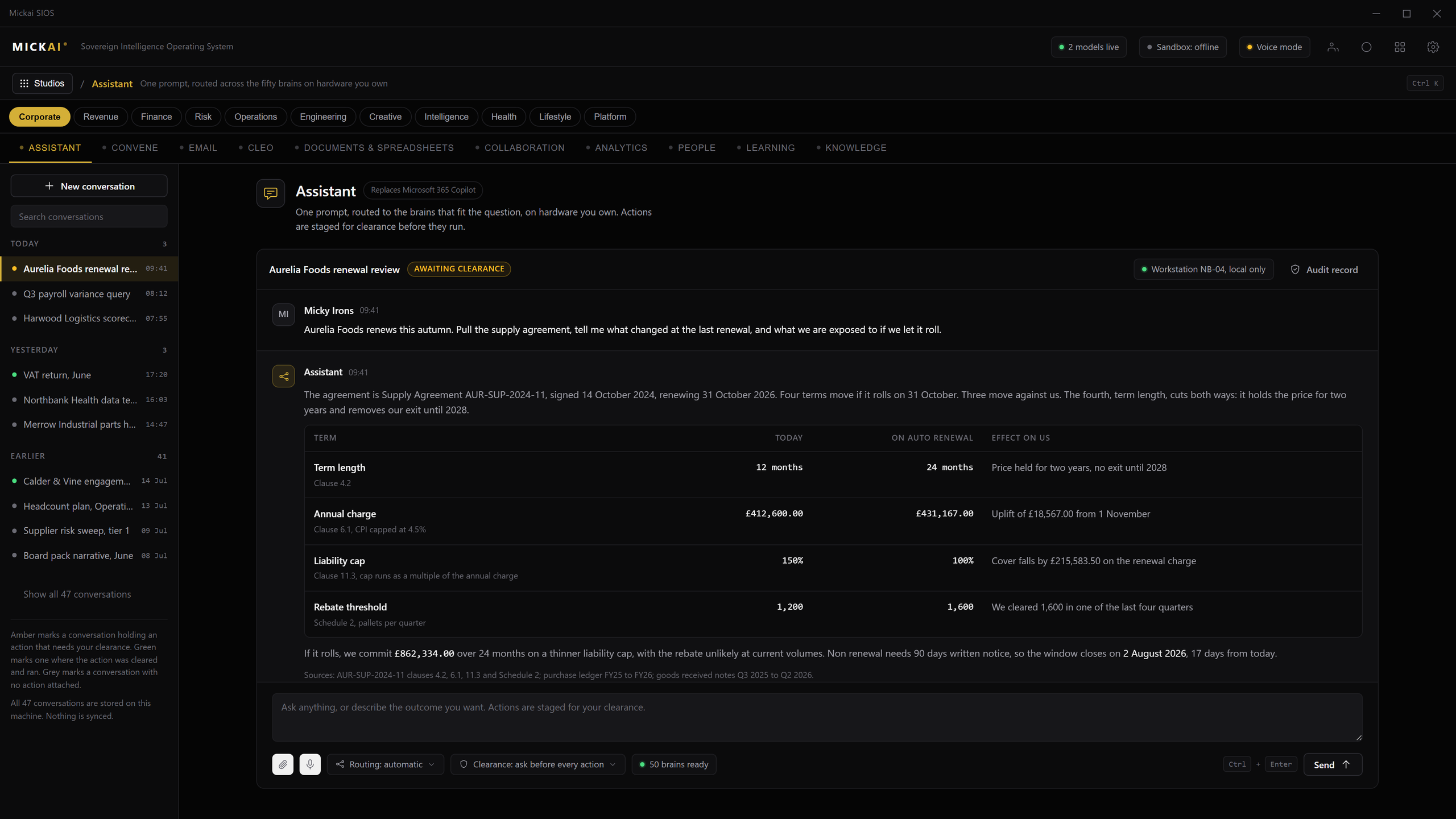Viewport: 1456px width, 819px height.
Task: Switch to the LEARNING tab
Action: click(766, 148)
